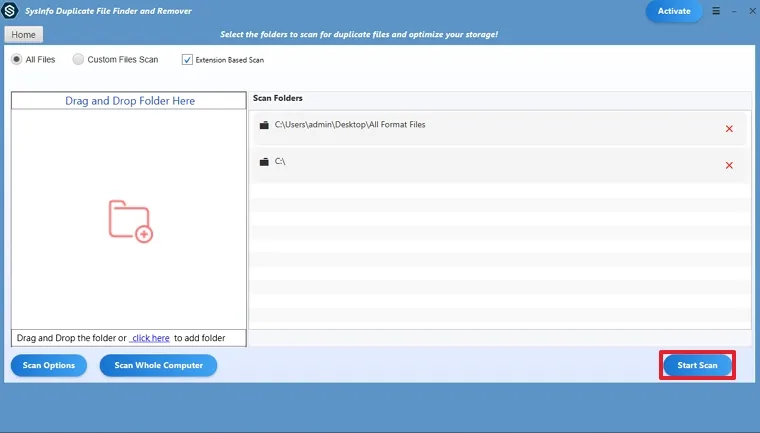Start the scan with Start Scan button
Screen dimensions: 760x433
click(697, 365)
